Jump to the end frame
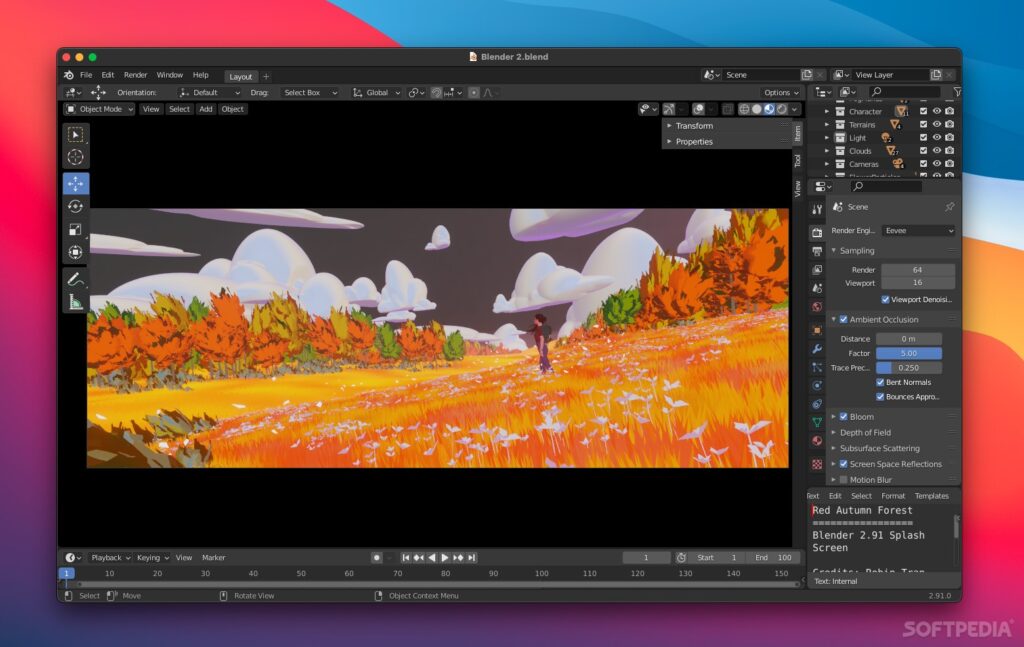1024x647 pixels. tap(472, 558)
